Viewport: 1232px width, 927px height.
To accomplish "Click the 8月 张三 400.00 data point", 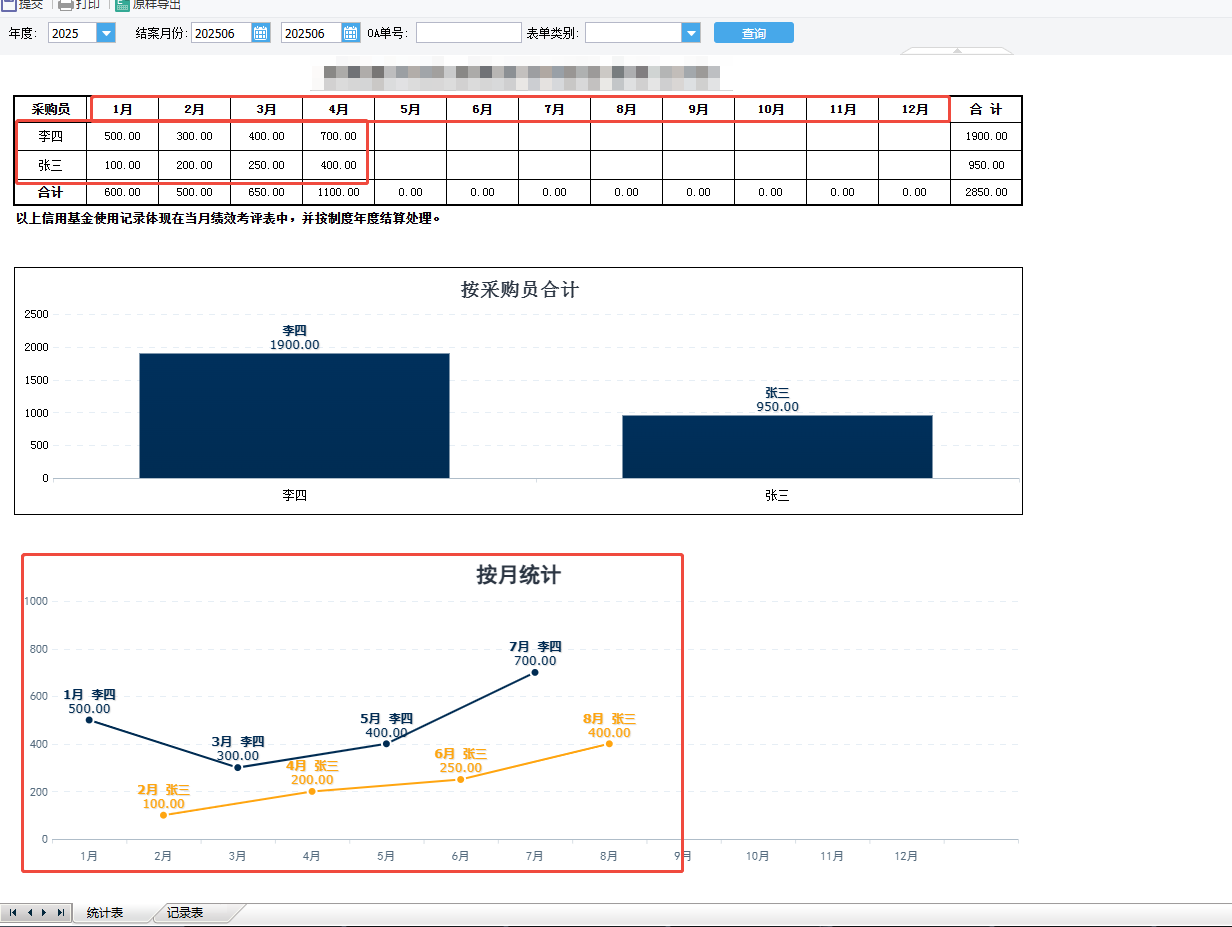I will click(x=609, y=743).
